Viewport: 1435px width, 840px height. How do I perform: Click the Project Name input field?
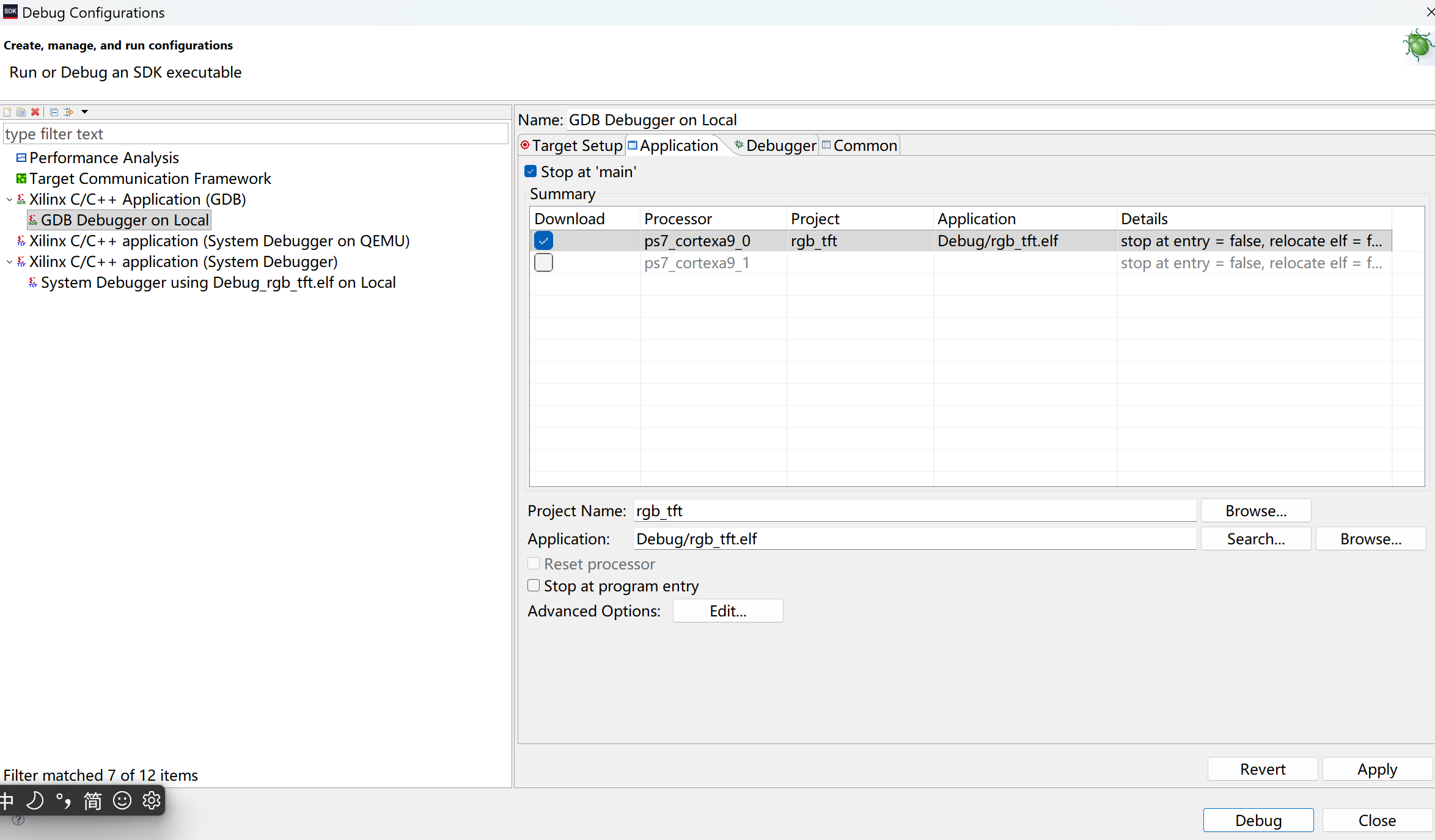coord(915,511)
